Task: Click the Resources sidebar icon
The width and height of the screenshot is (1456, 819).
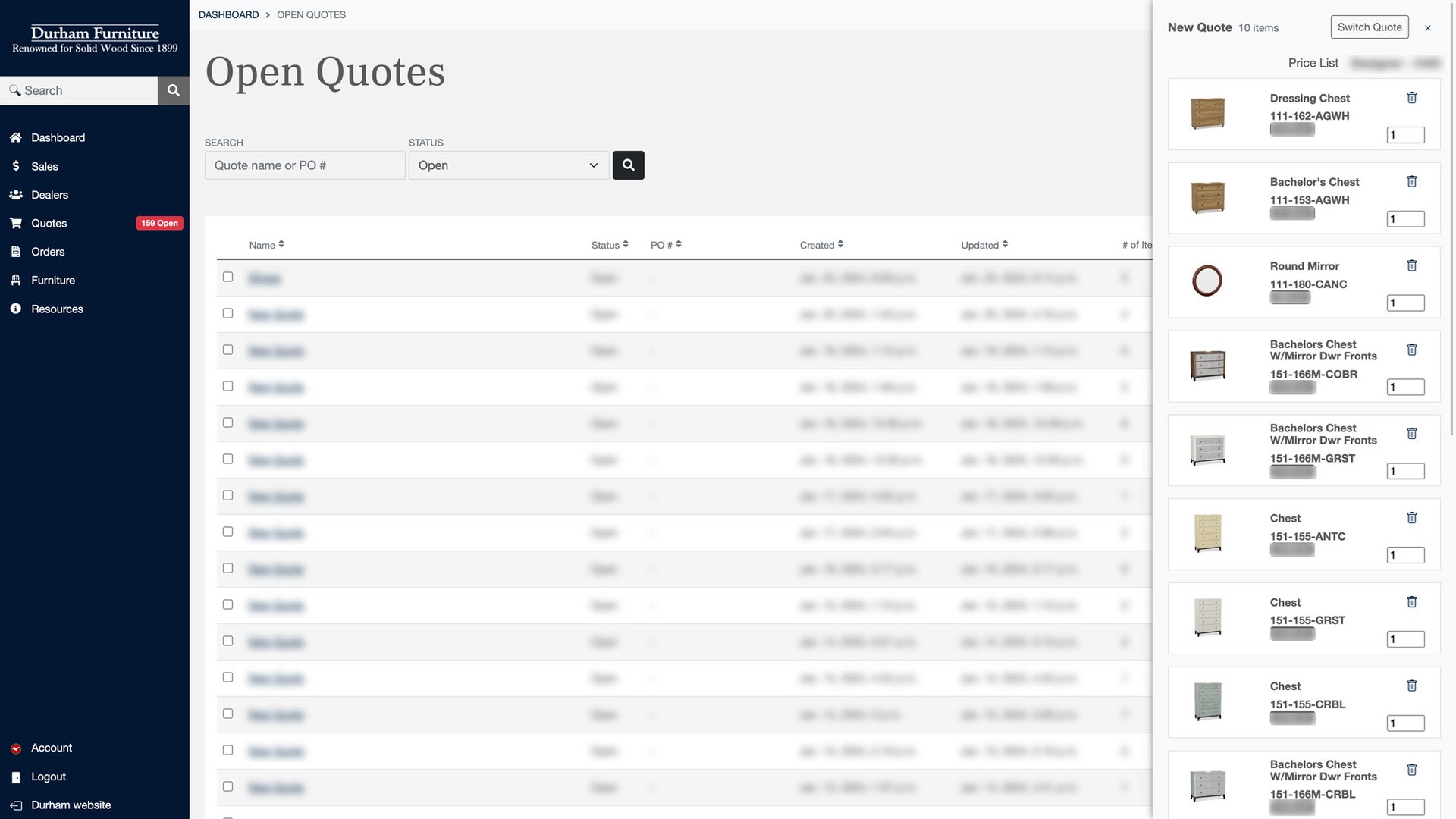Action: tap(15, 309)
